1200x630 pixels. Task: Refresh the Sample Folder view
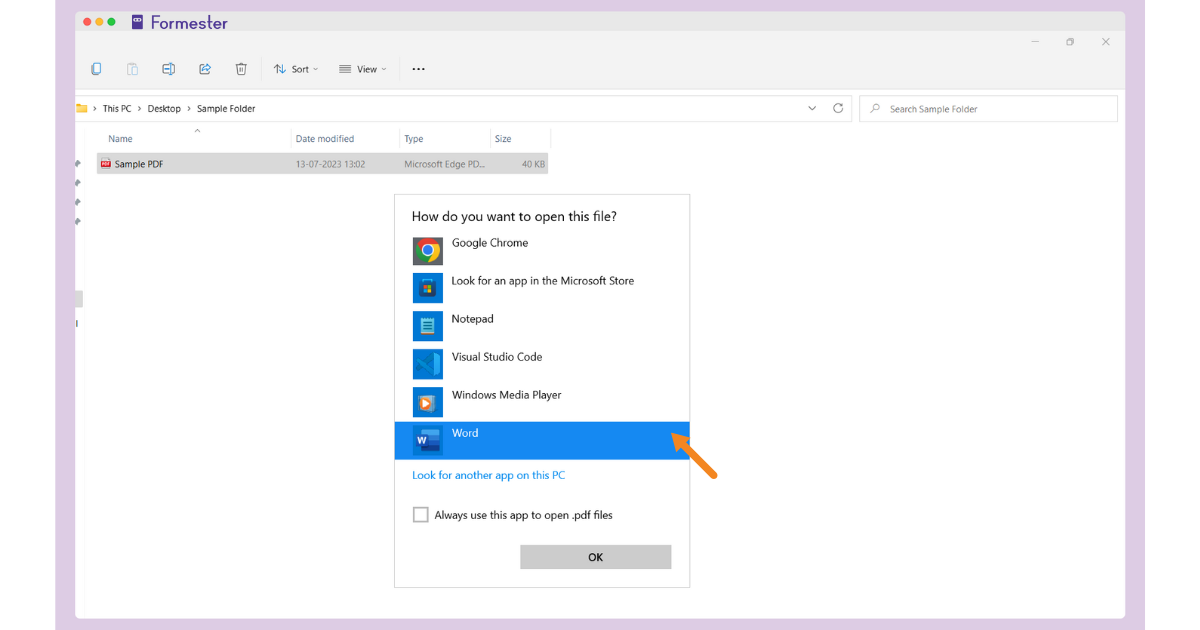coord(838,108)
